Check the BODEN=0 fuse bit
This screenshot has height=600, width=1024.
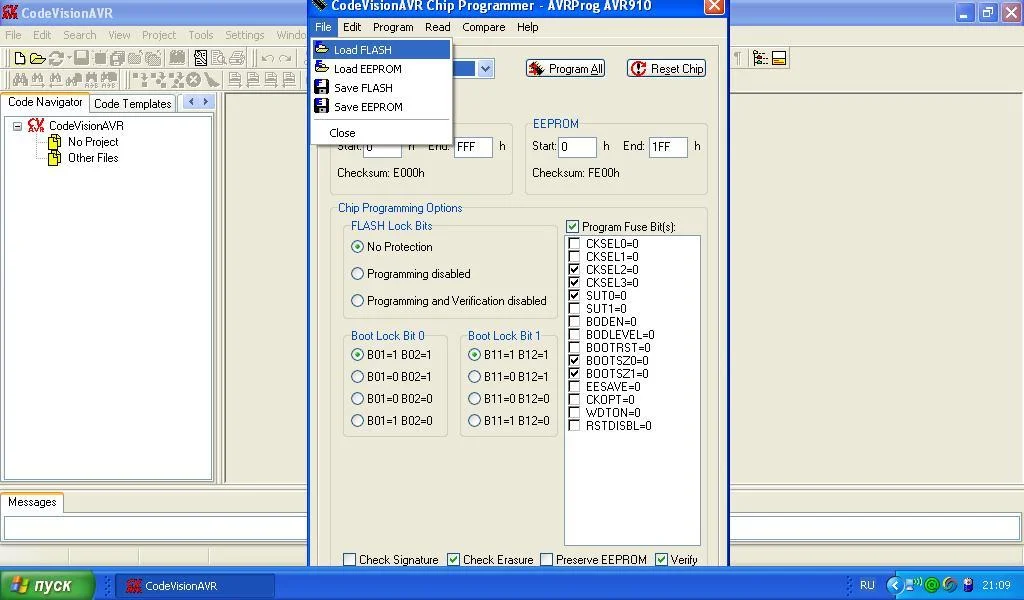574,321
